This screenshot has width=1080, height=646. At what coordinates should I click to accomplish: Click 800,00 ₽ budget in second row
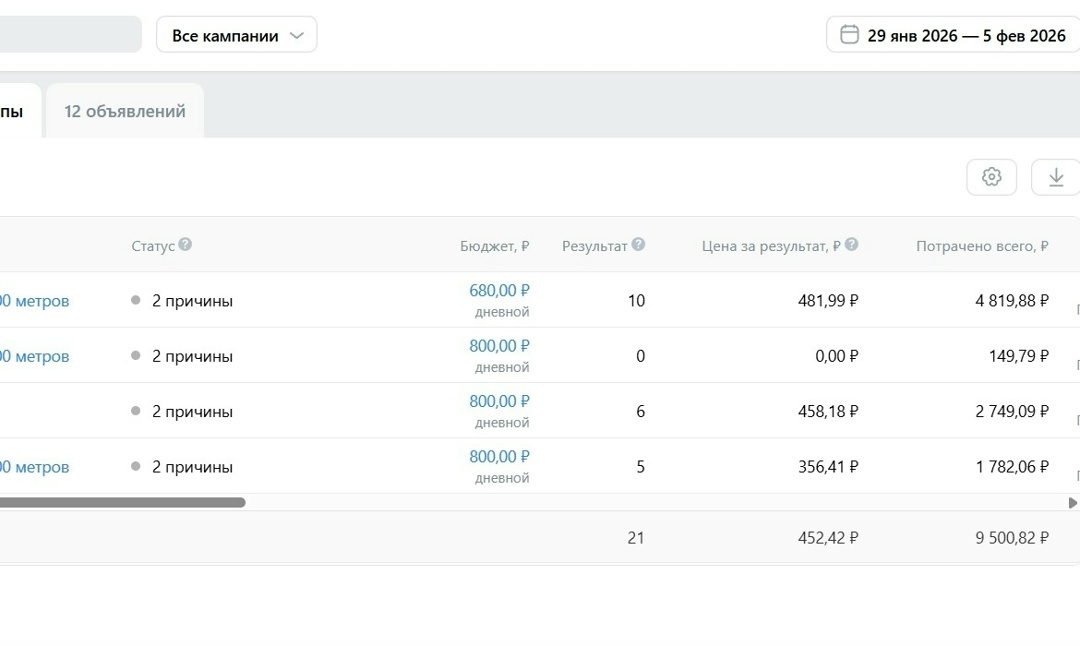point(499,346)
